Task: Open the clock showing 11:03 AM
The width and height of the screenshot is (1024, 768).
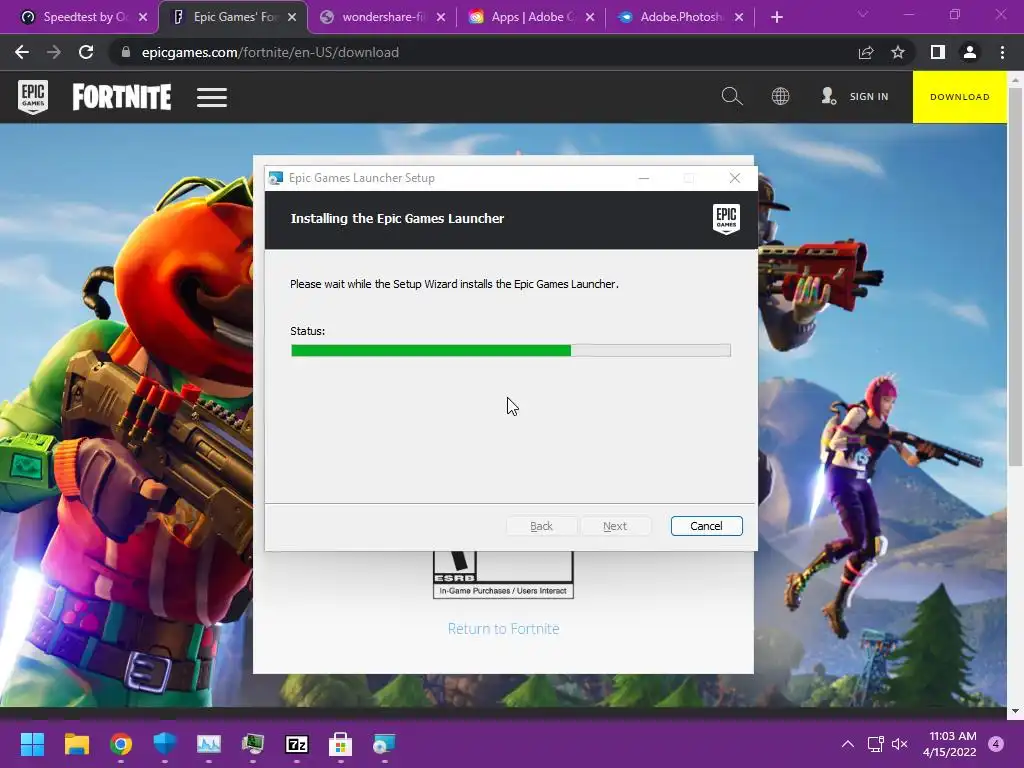Action: pyautogui.click(x=950, y=744)
